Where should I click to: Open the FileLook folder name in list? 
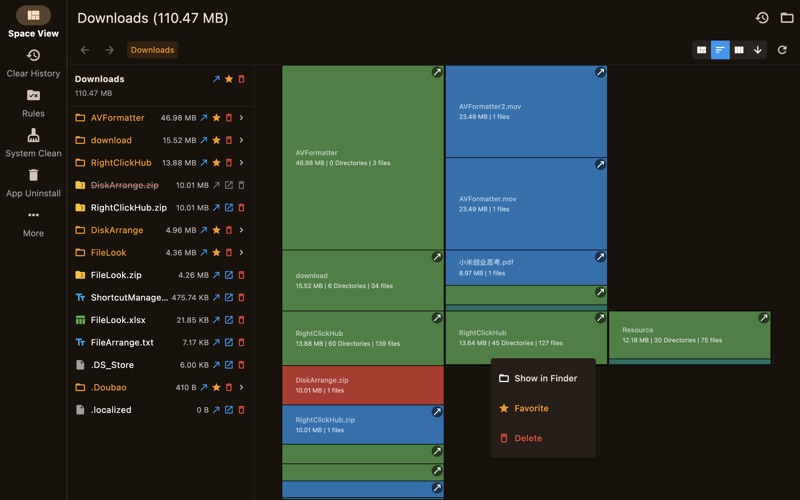tap(108, 253)
